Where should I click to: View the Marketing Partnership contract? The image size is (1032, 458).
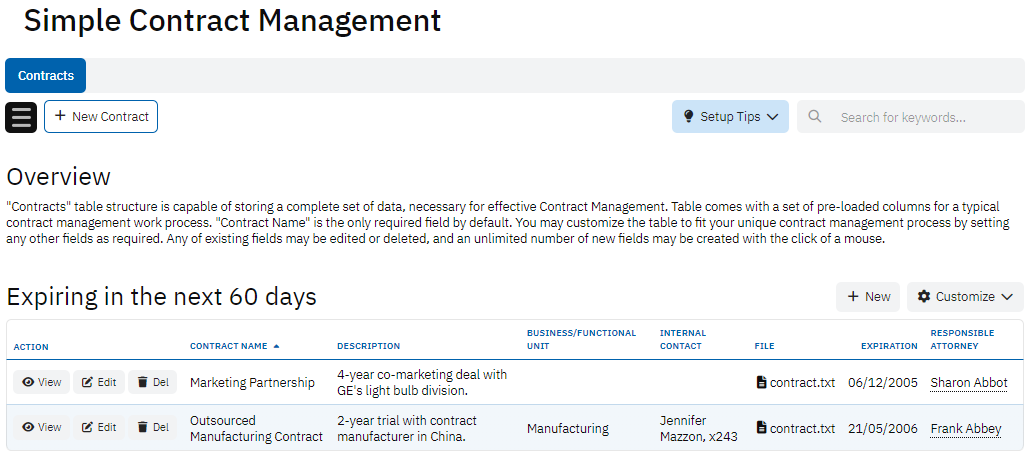pyautogui.click(x=41, y=382)
